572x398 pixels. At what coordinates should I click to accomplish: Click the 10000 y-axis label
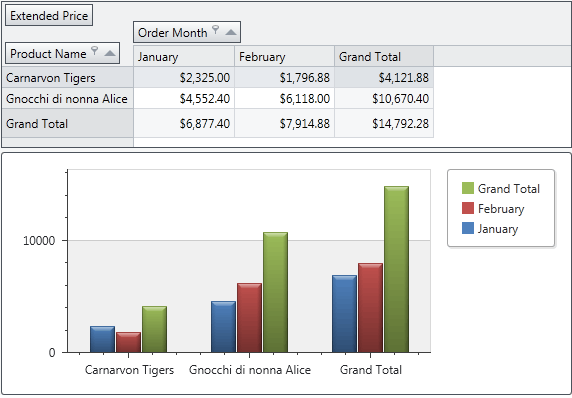point(39,240)
